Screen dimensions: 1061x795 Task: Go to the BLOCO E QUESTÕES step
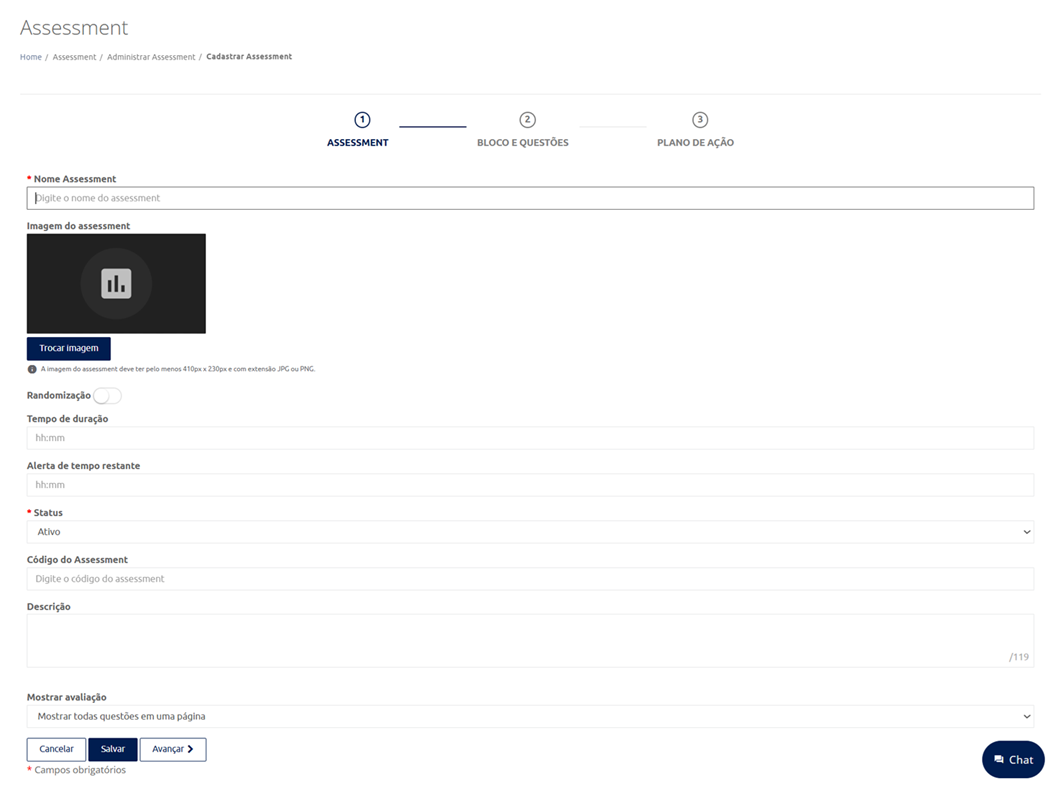click(x=522, y=143)
